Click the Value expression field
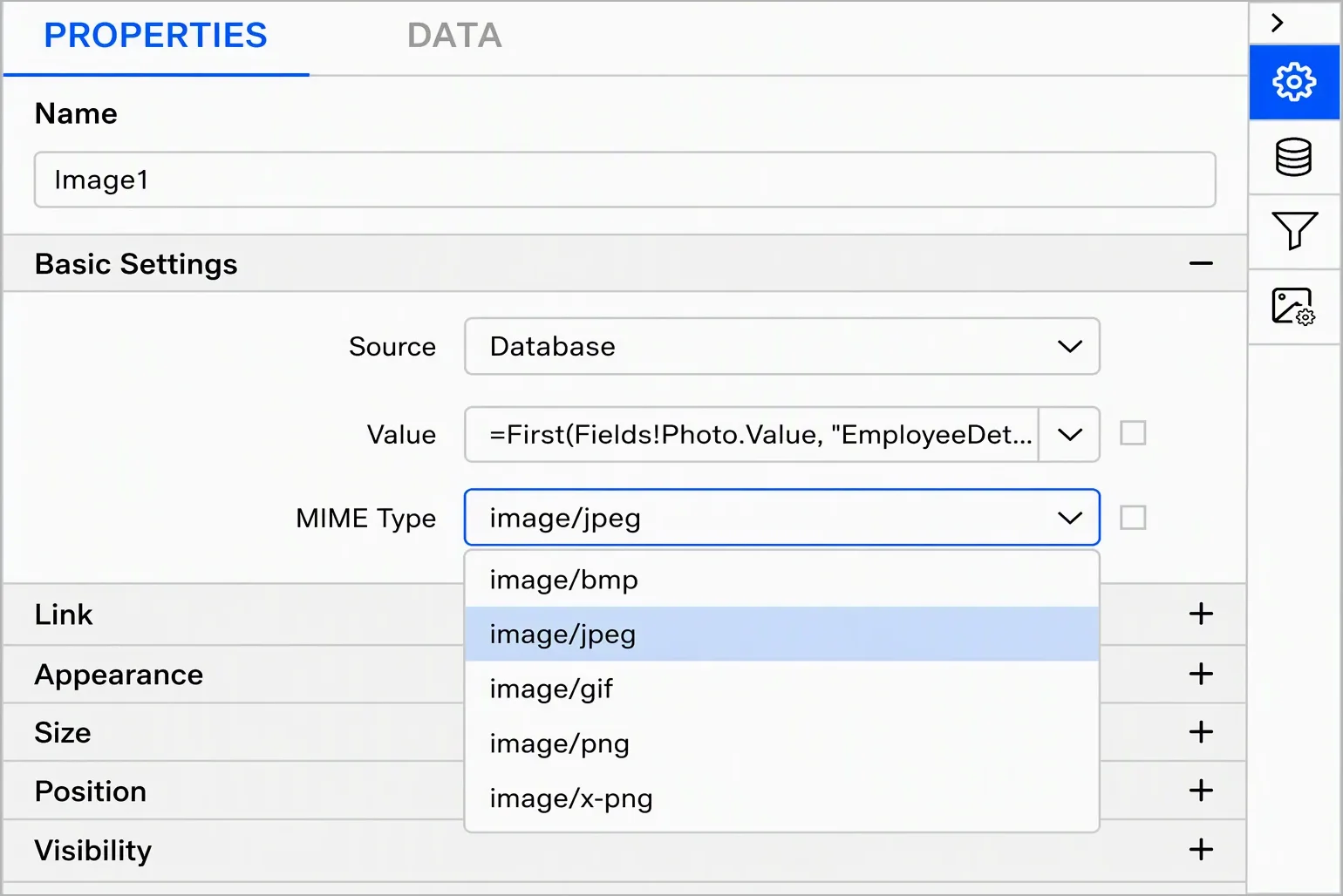 (x=752, y=434)
